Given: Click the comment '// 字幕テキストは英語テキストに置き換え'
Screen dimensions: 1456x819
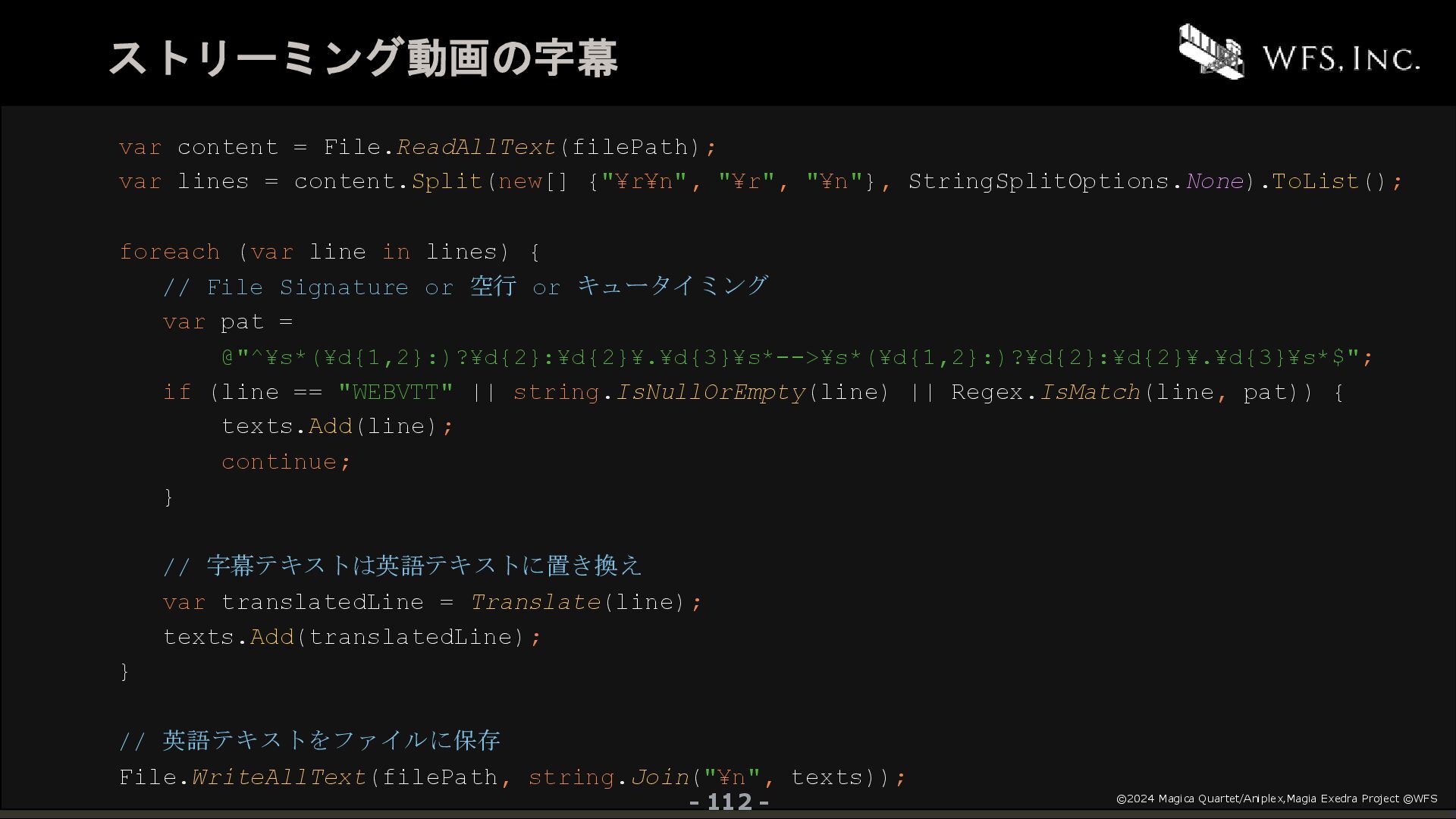Looking at the screenshot, I should [x=403, y=566].
